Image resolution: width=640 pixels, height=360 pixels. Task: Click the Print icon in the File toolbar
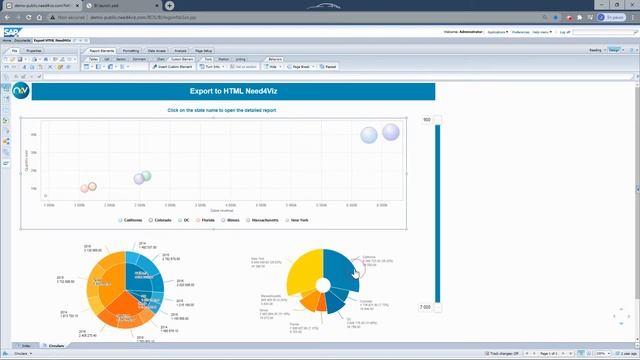point(34,60)
